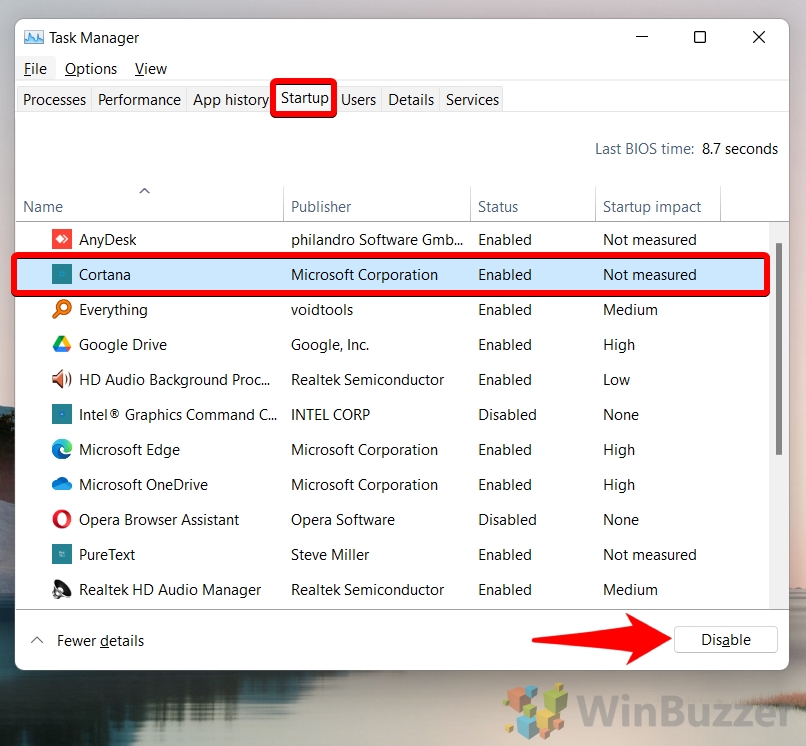Switch to the Performance tab
This screenshot has width=806, height=746.
[x=139, y=100]
